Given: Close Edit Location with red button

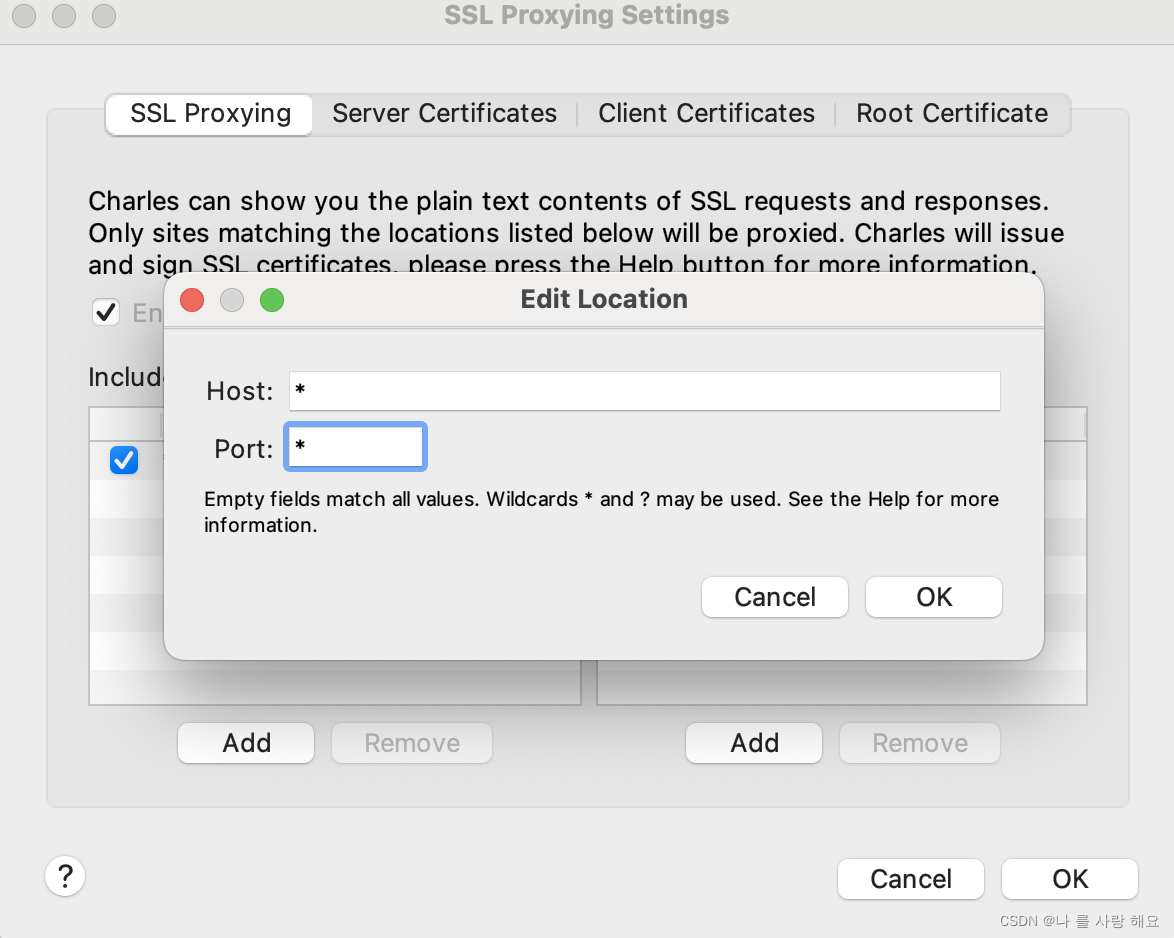Looking at the screenshot, I should [x=192, y=300].
